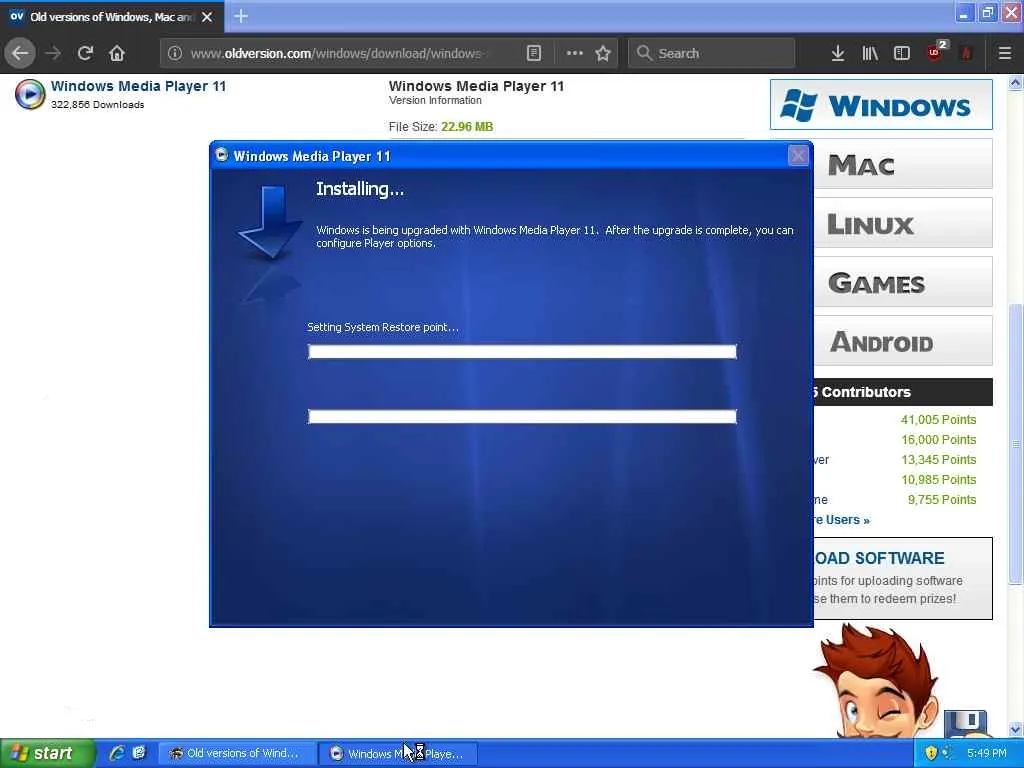Click the page vertical scrollbar thumb

[1016, 444]
